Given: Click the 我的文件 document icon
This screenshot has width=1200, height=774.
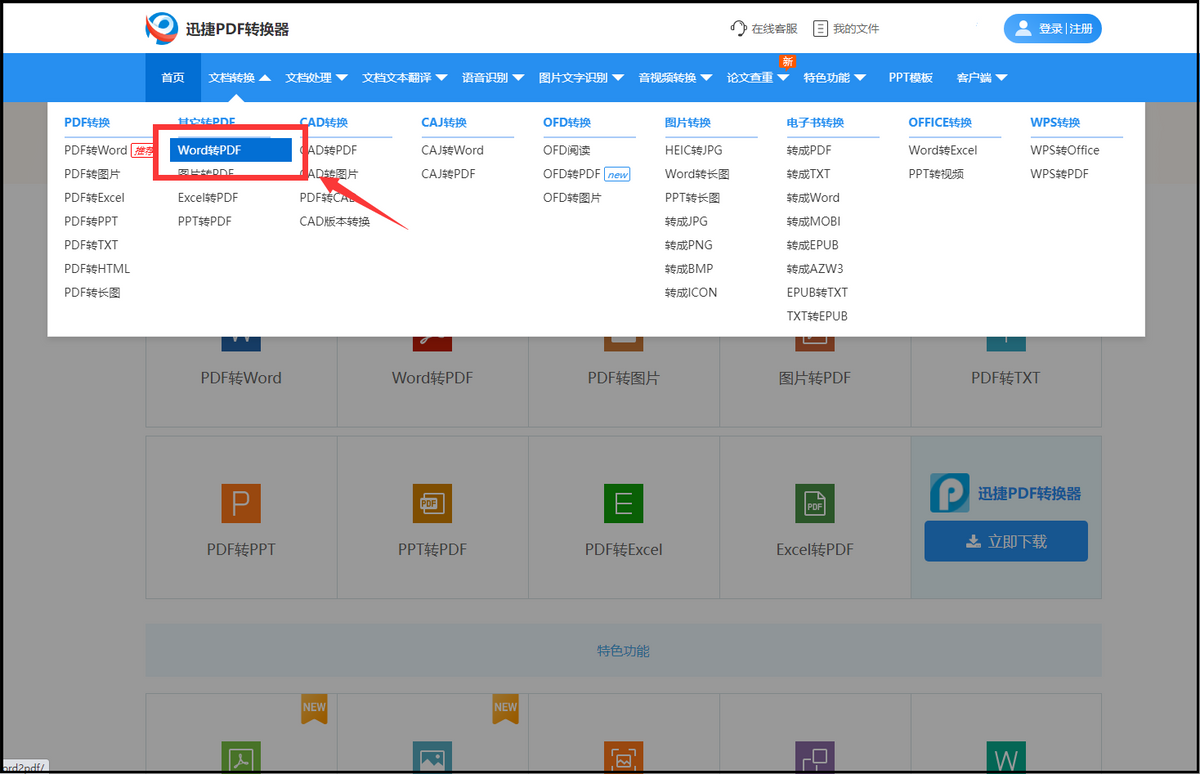Looking at the screenshot, I should click(x=820, y=28).
